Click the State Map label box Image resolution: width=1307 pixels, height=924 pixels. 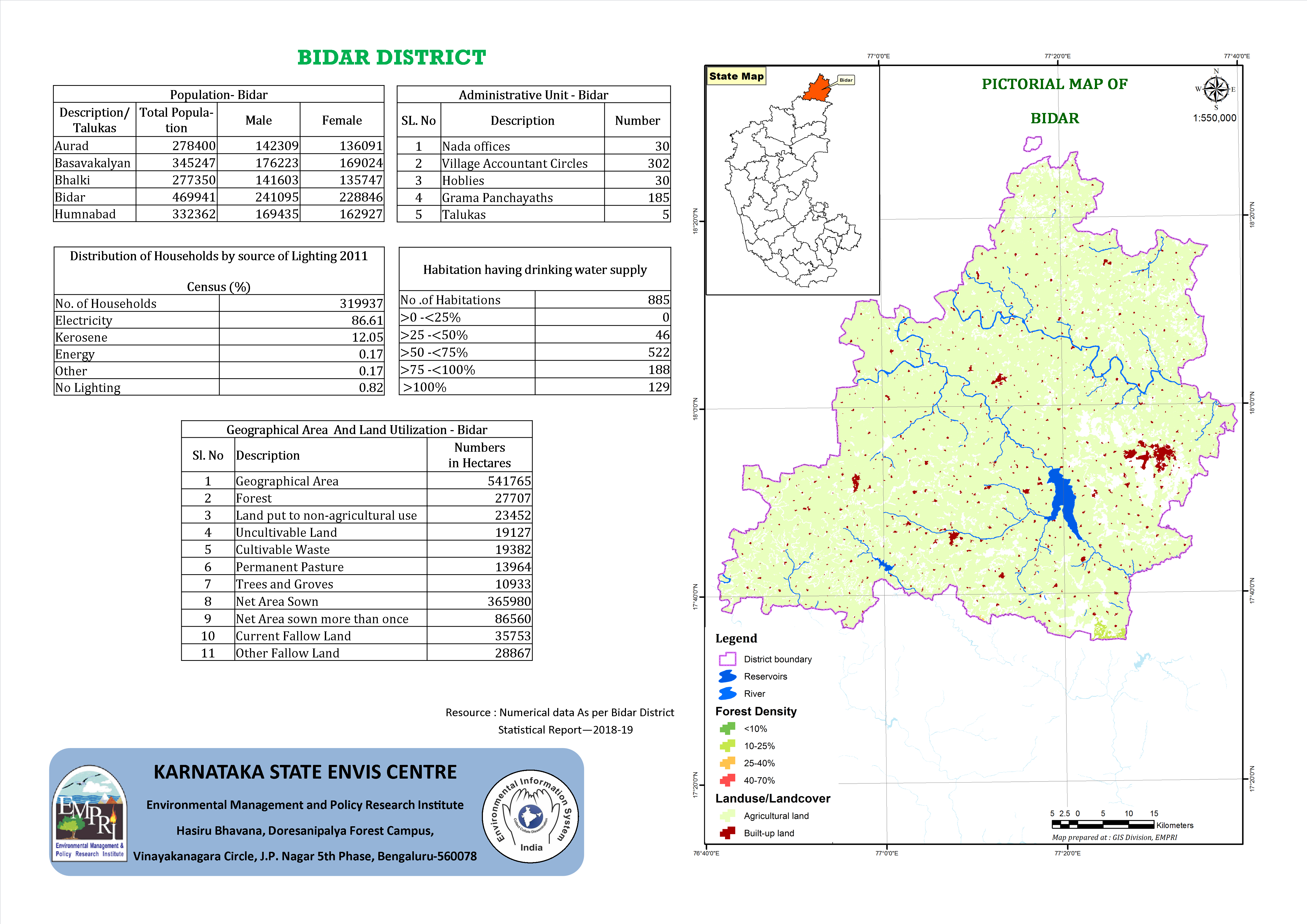pos(737,76)
